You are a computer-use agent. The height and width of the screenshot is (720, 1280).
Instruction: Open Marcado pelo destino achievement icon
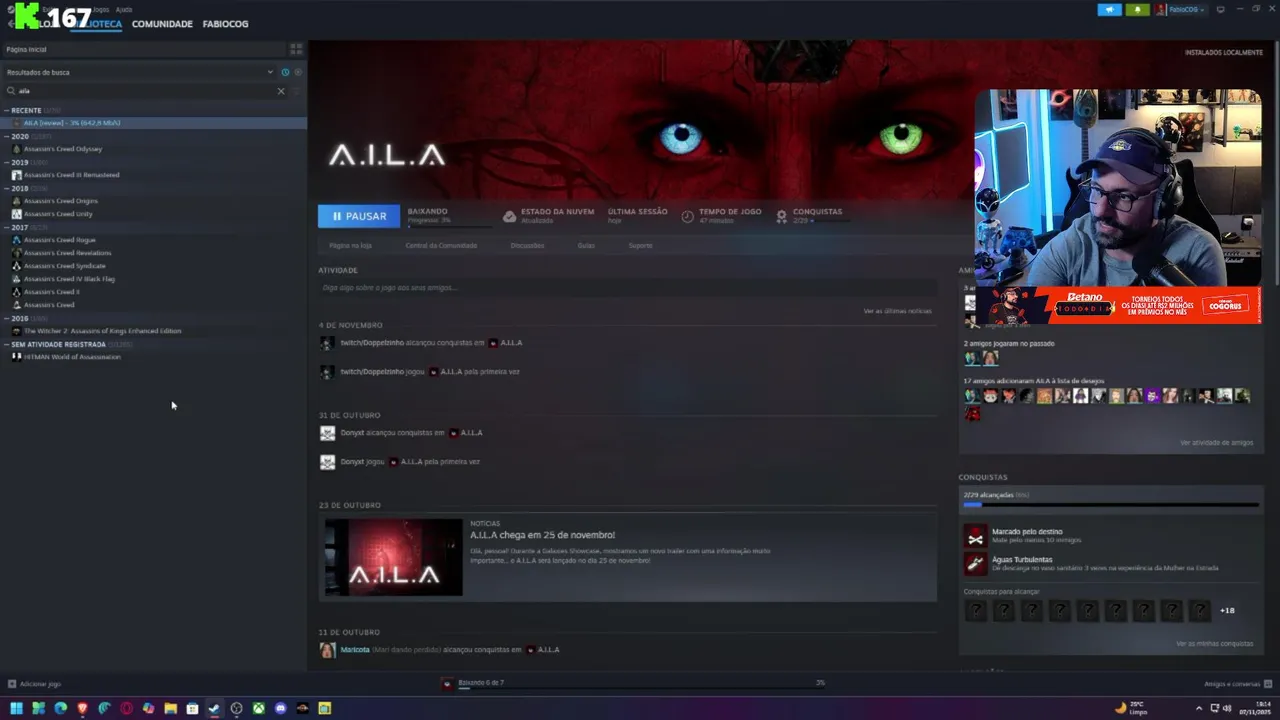(975, 536)
